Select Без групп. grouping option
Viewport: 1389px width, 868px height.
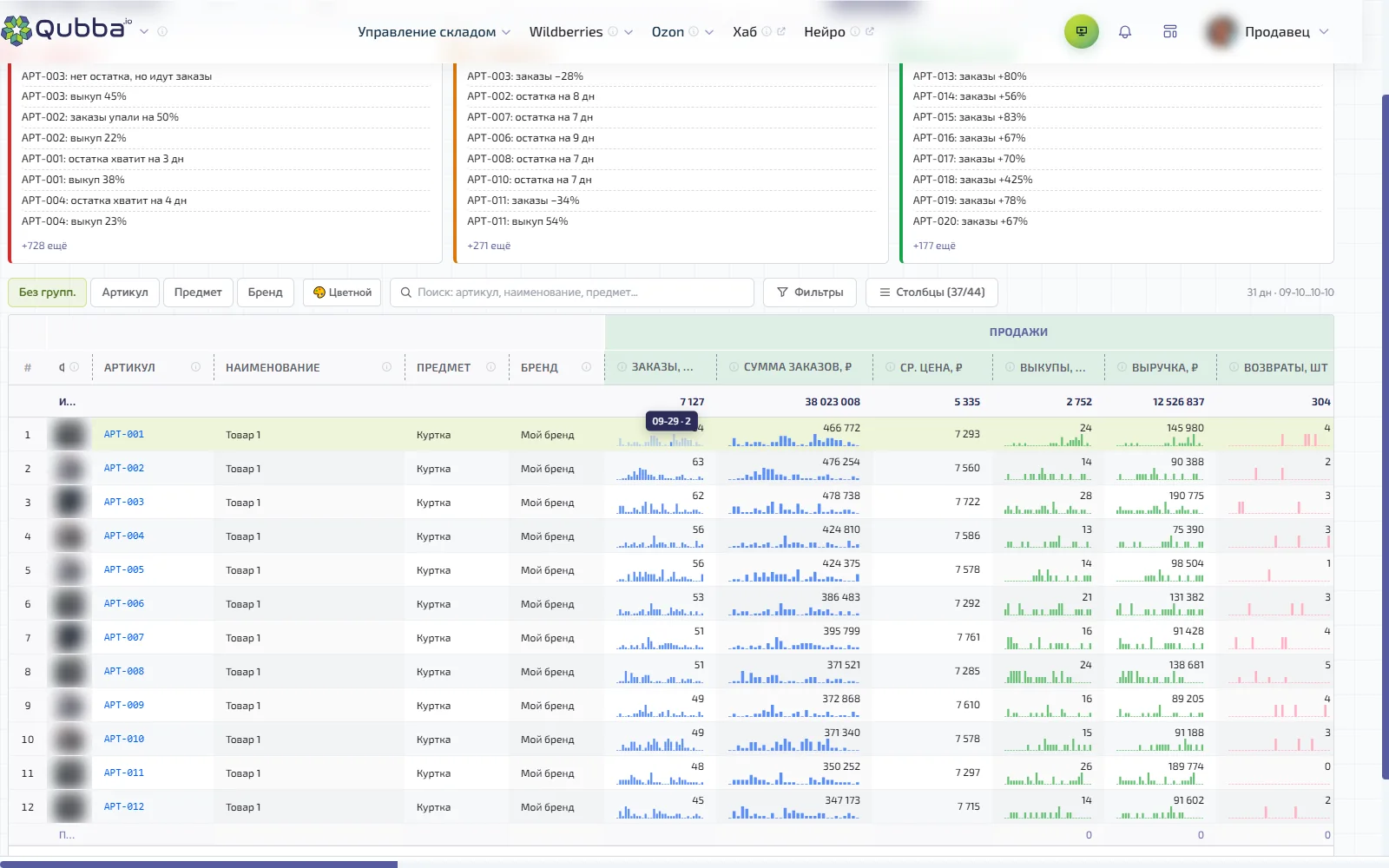click(48, 293)
